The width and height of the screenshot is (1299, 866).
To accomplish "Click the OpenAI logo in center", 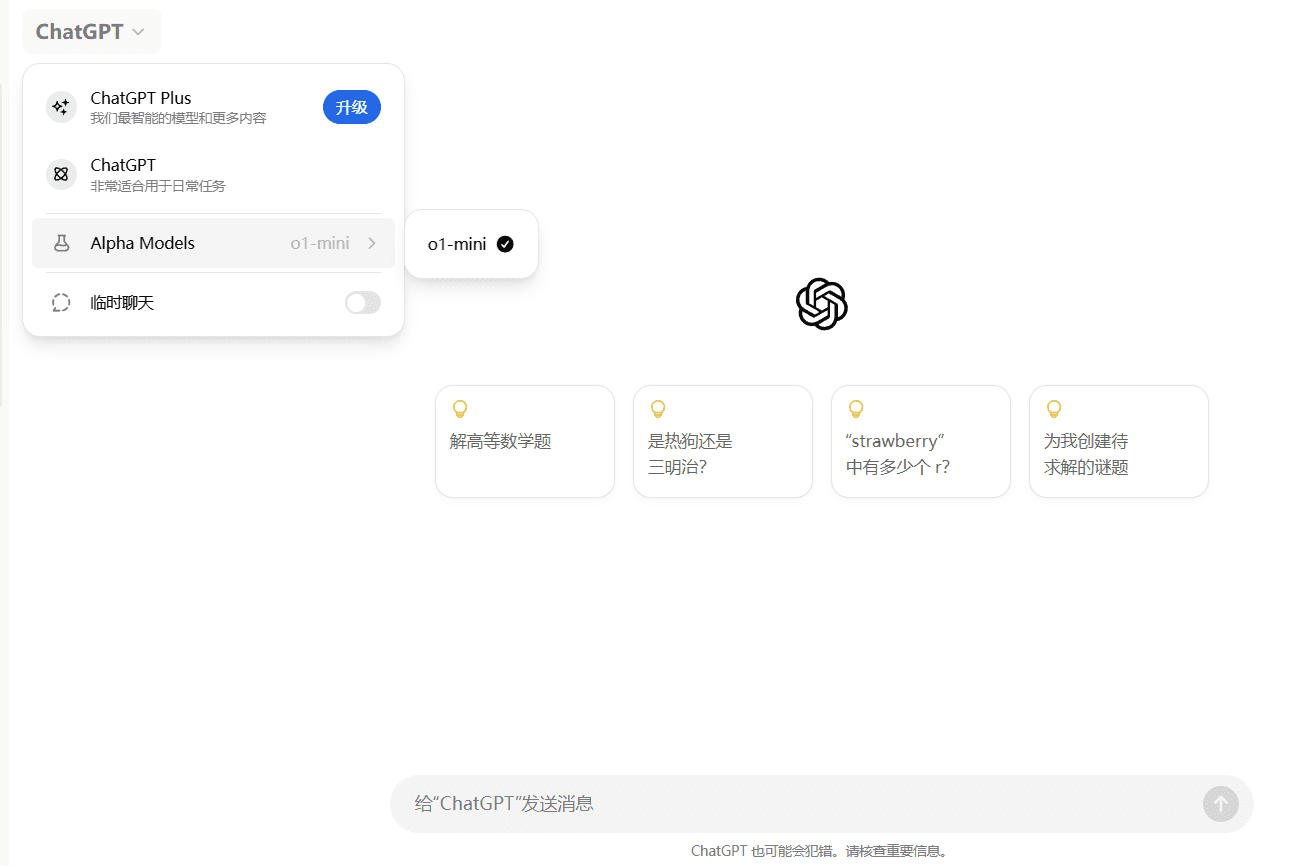I will pos(821,303).
